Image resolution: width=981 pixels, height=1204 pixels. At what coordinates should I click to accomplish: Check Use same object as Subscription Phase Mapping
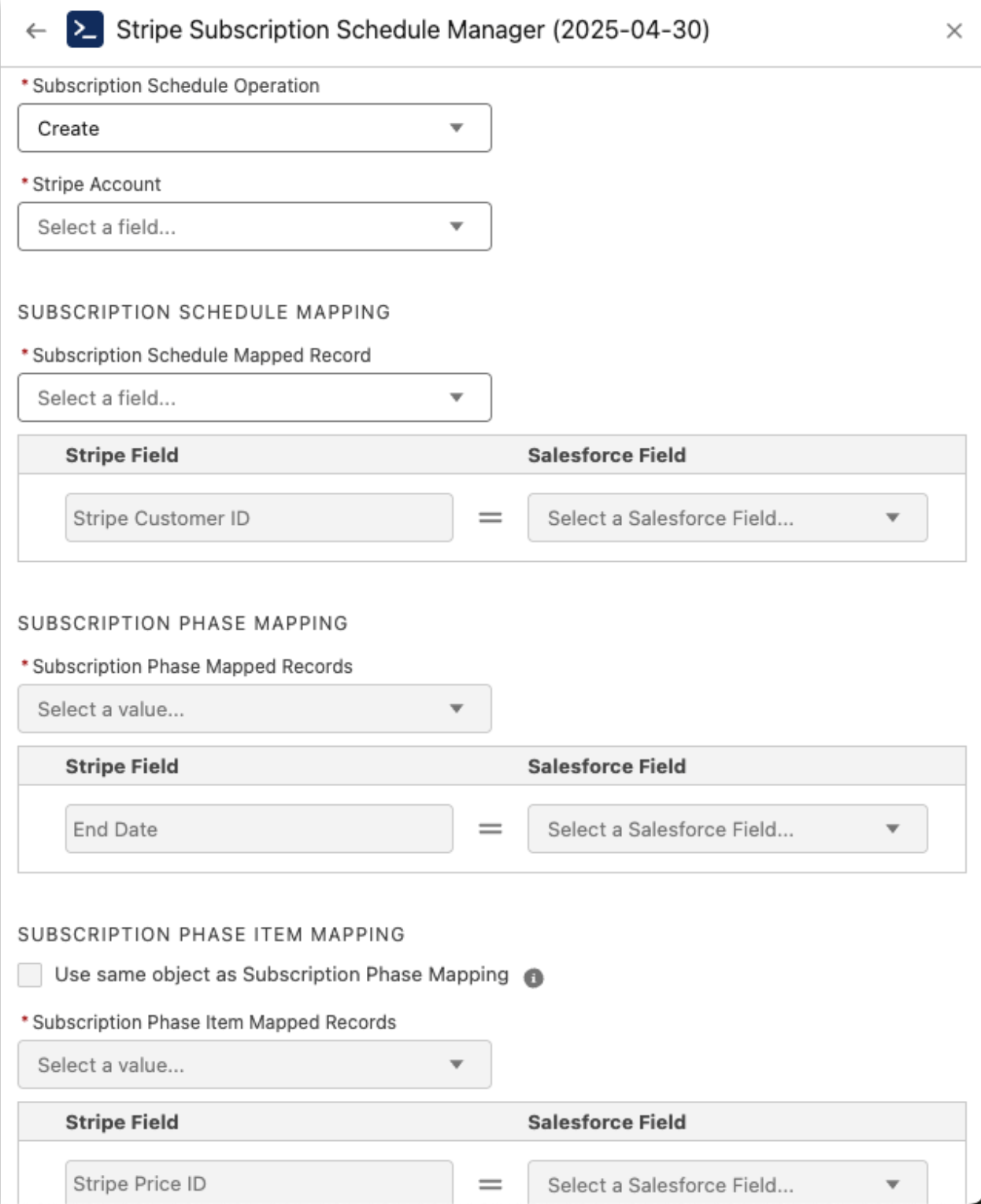[x=30, y=975]
